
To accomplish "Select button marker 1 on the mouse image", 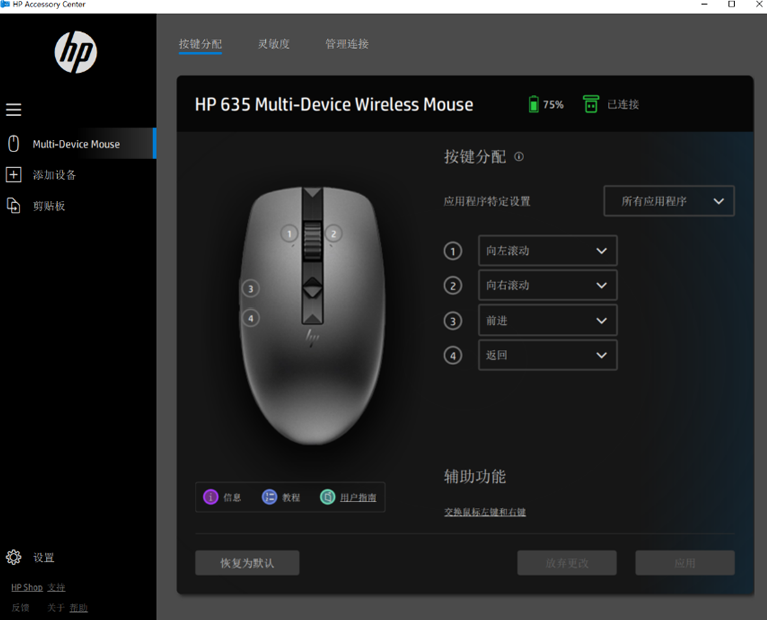I will pyautogui.click(x=289, y=234).
